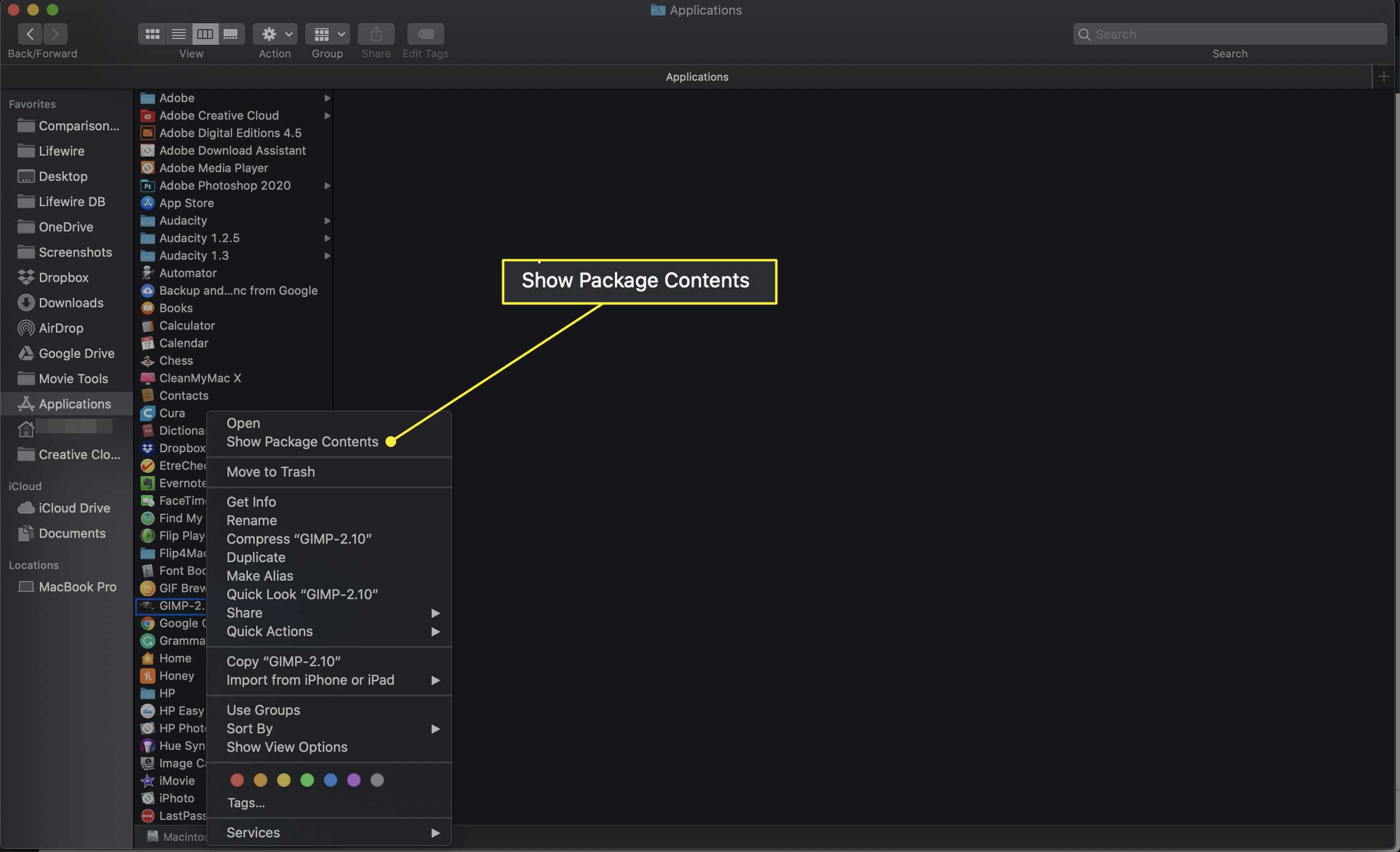The image size is (1400, 852).
Task: Choose Open in the context menu
Action: coord(329,423)
